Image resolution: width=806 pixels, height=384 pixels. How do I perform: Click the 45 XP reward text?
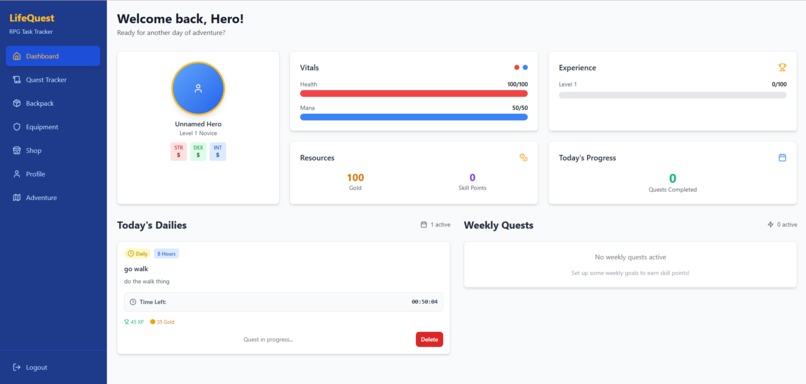point(137,322)
